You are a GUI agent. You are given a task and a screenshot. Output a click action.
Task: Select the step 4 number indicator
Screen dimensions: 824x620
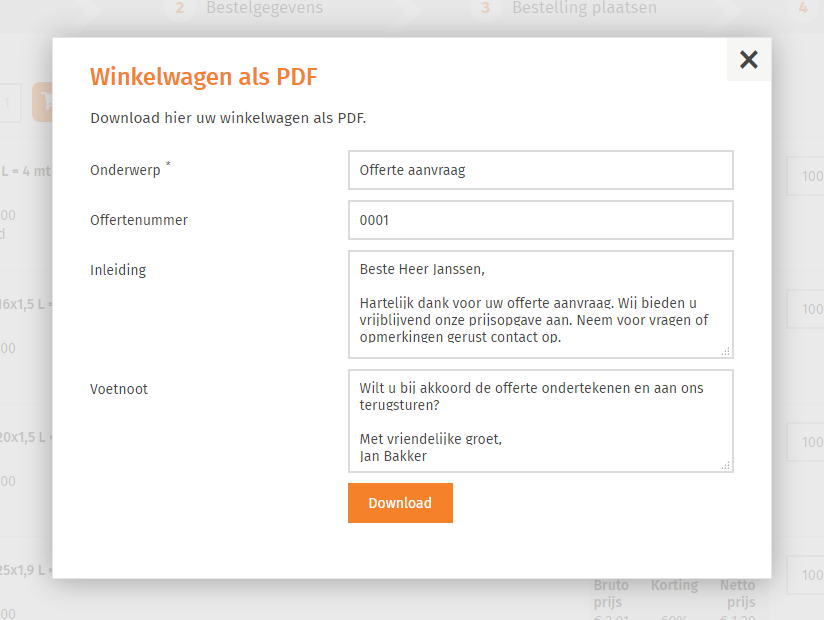pos(803,9)
